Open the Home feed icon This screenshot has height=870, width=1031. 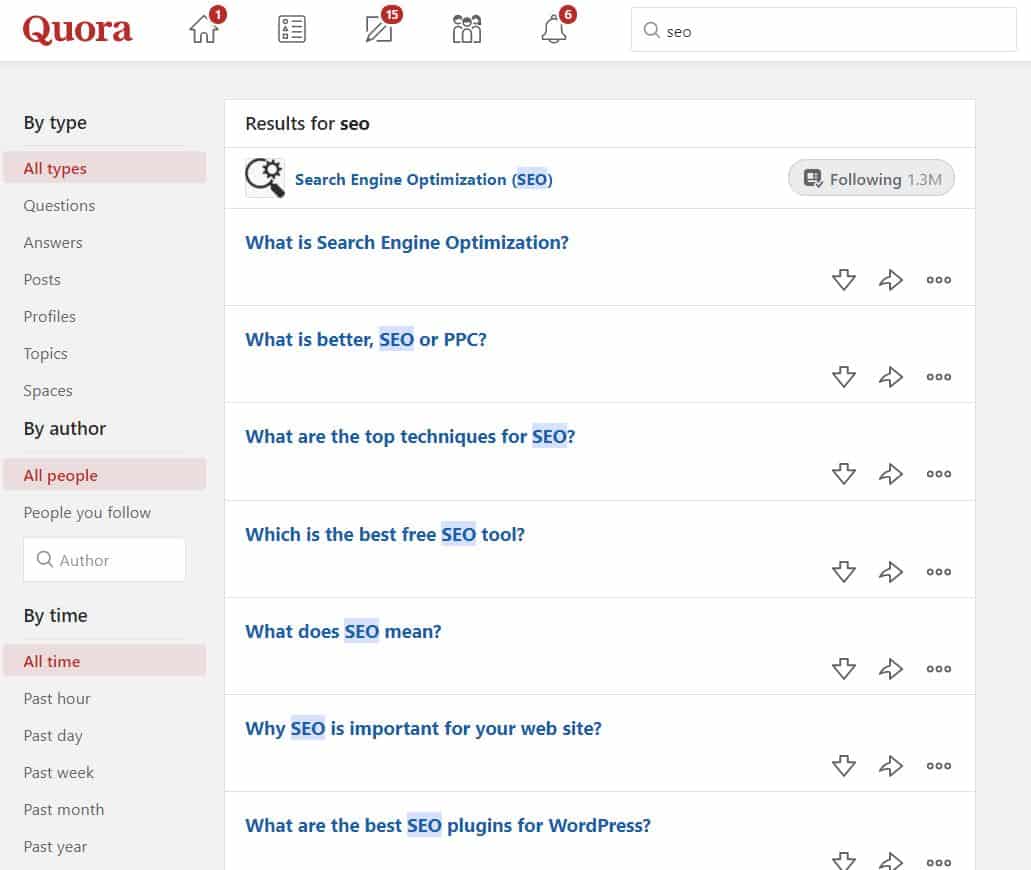[204, 29]
